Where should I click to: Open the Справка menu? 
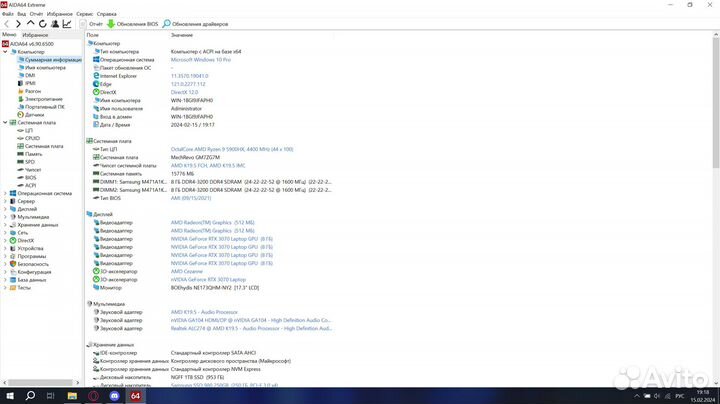pyautogui.click(x=107, y=14)
